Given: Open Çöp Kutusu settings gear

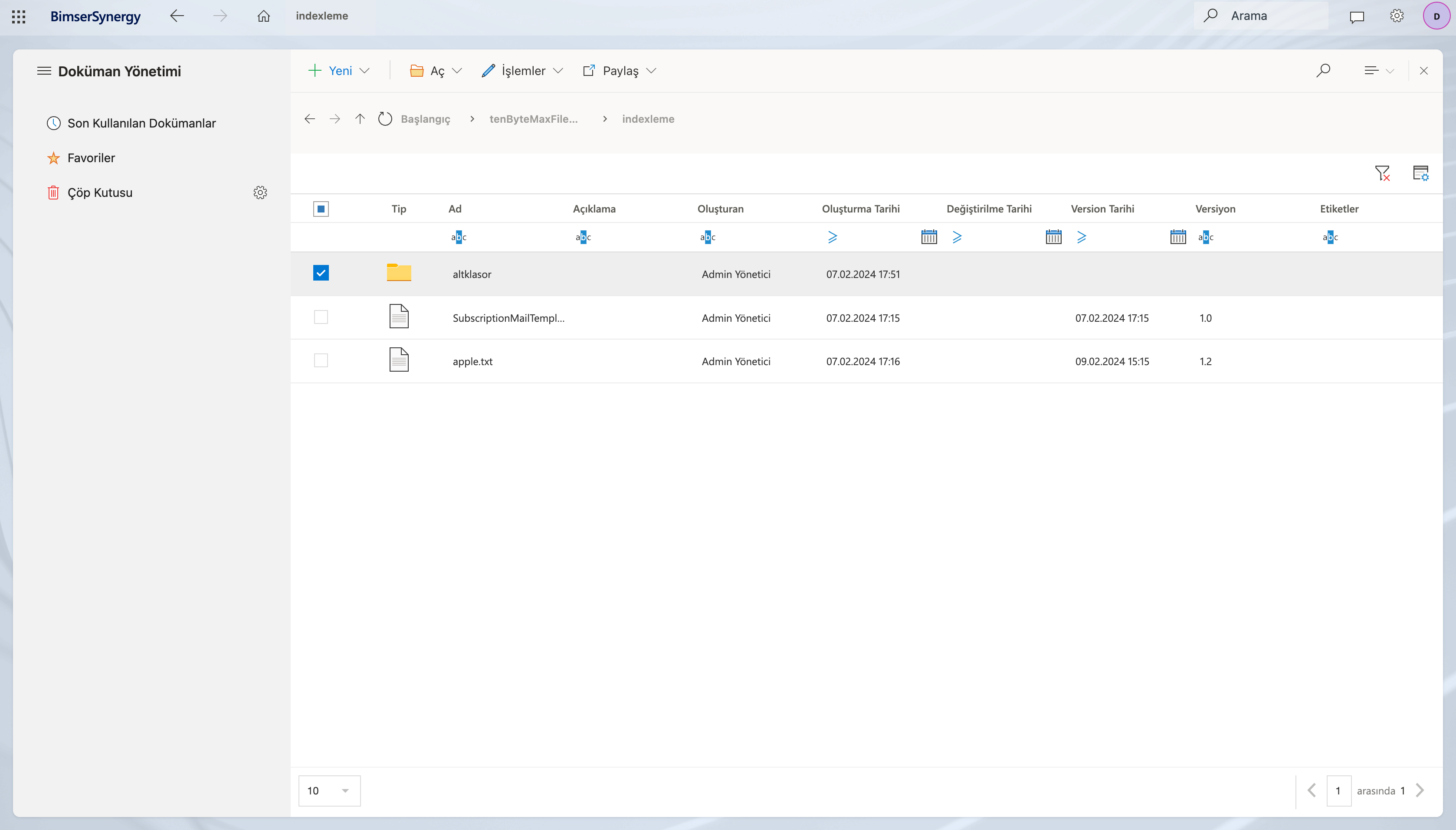Looking at the screenshot, I should (x=260, y=193).
